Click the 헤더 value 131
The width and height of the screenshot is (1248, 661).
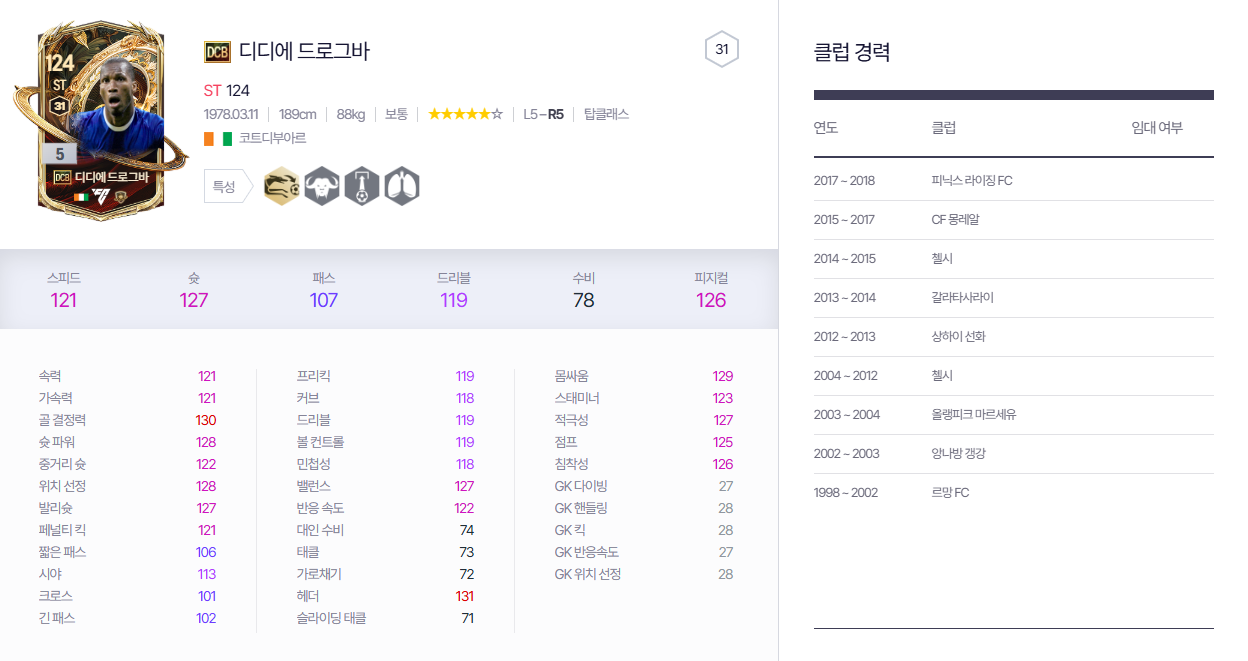(464, 596)
